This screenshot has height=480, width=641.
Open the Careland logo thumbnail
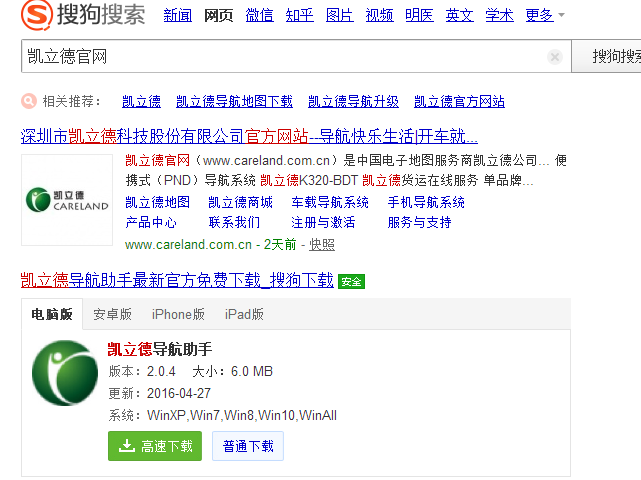[x=67, y=200]
